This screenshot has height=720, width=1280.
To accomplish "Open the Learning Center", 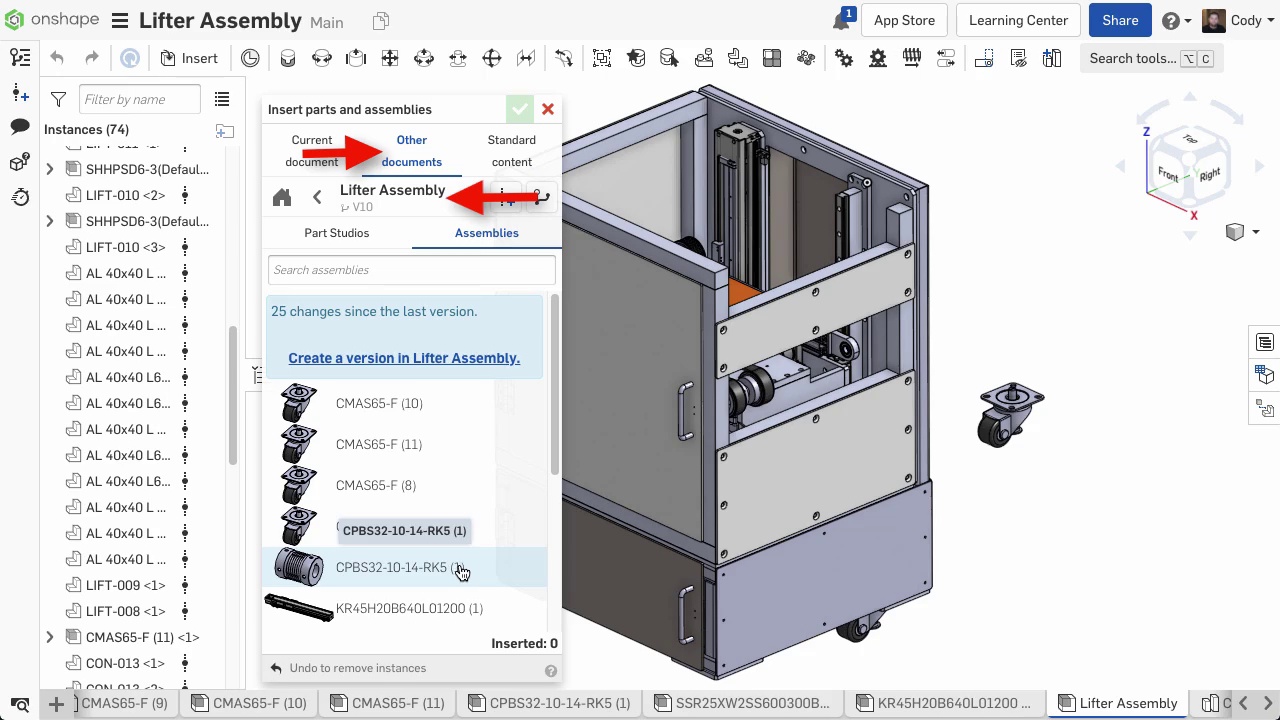I will coord(1018,21).
